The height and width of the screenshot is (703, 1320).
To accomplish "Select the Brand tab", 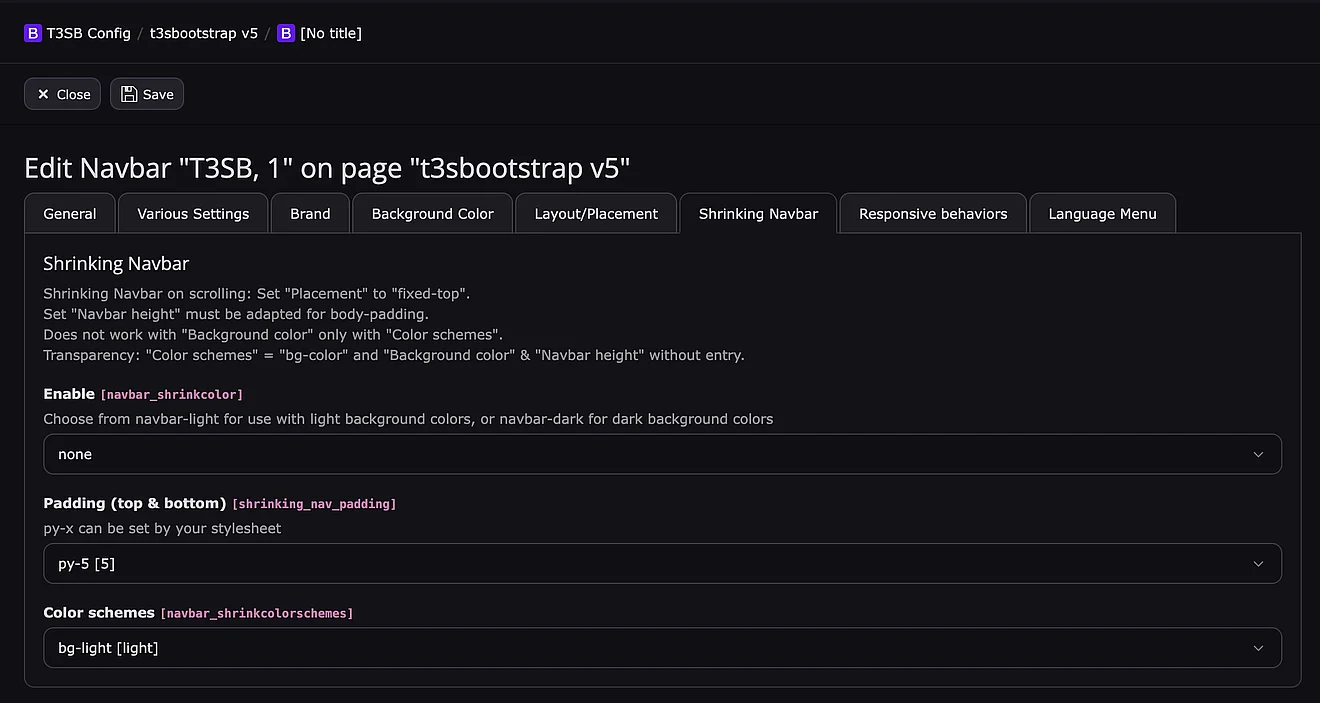I will 310,214.
